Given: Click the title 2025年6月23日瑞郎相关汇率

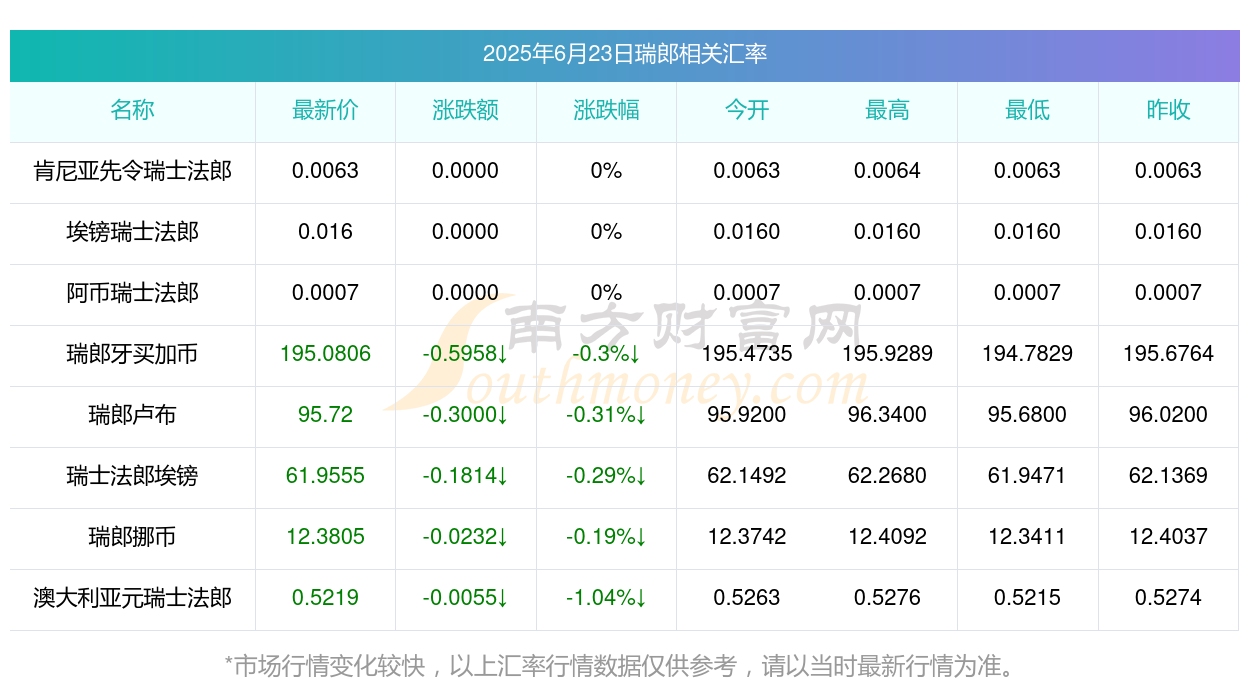Looking at the screenshot, I should coord(625,54).
